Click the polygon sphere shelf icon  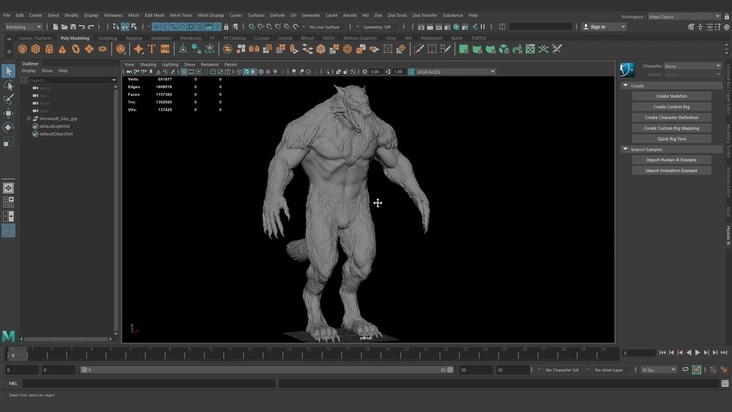(x=23, y=49)
